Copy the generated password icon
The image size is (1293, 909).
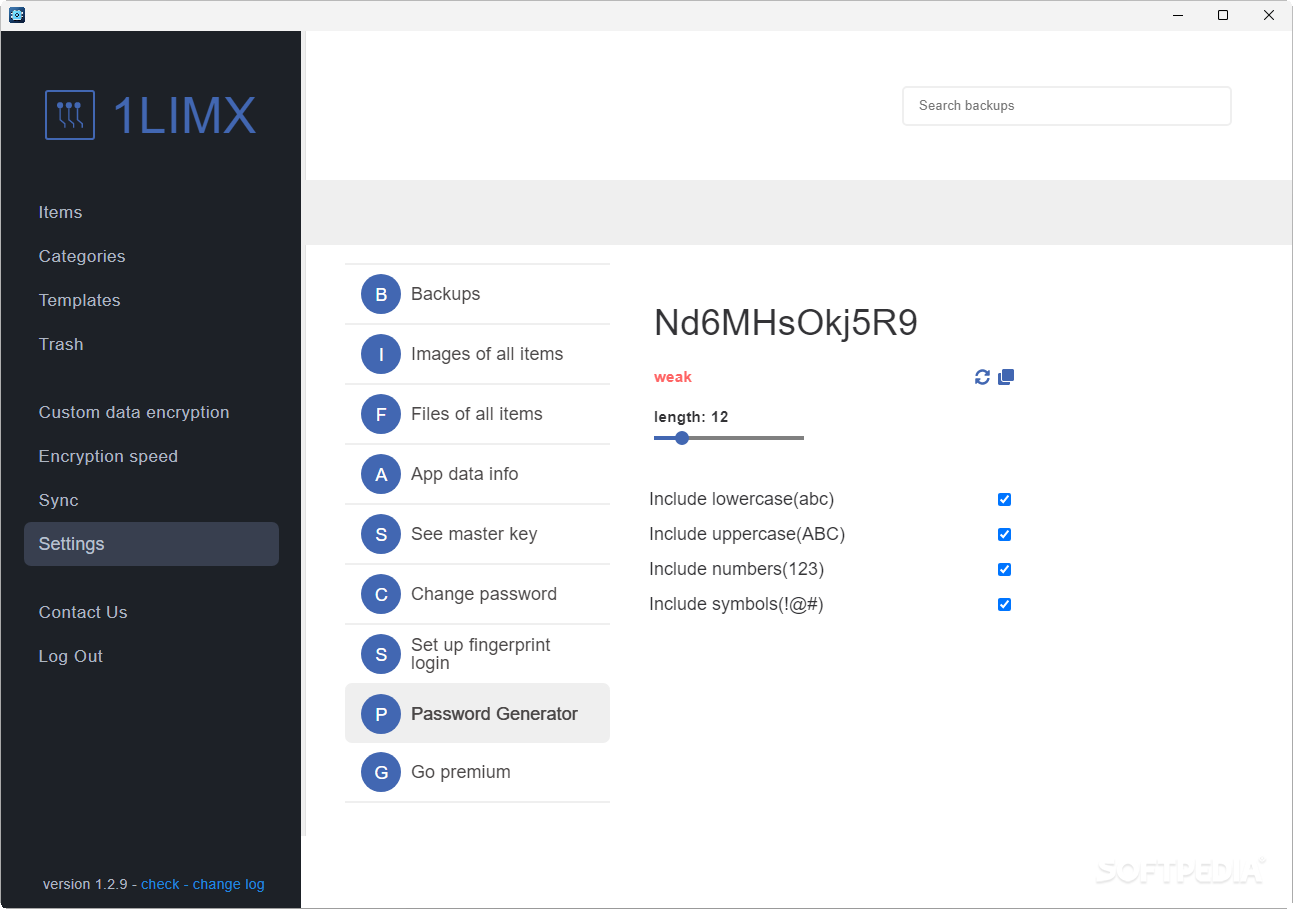coord(1006,377)
